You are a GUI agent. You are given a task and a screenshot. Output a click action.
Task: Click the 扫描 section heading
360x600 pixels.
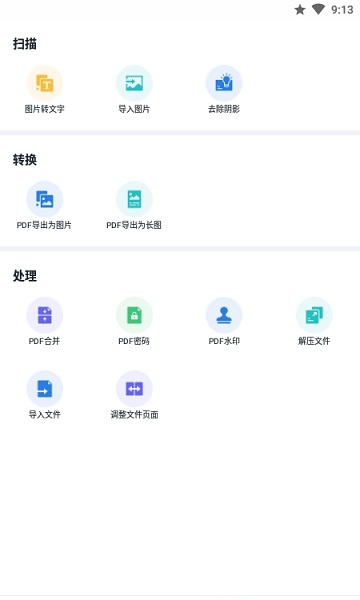(x=25, y=44)
